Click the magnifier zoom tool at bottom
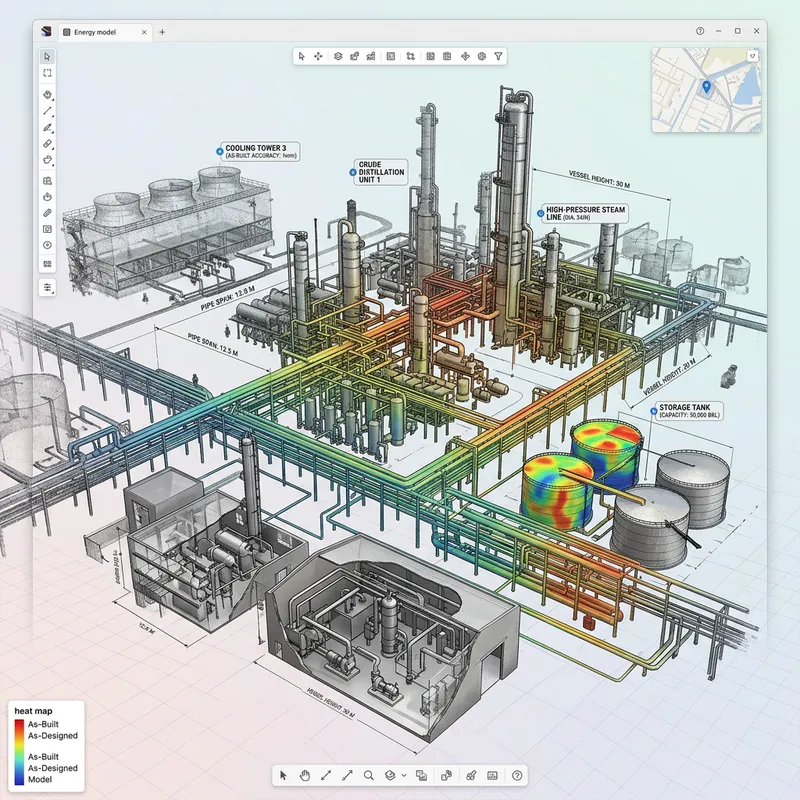 369,775
